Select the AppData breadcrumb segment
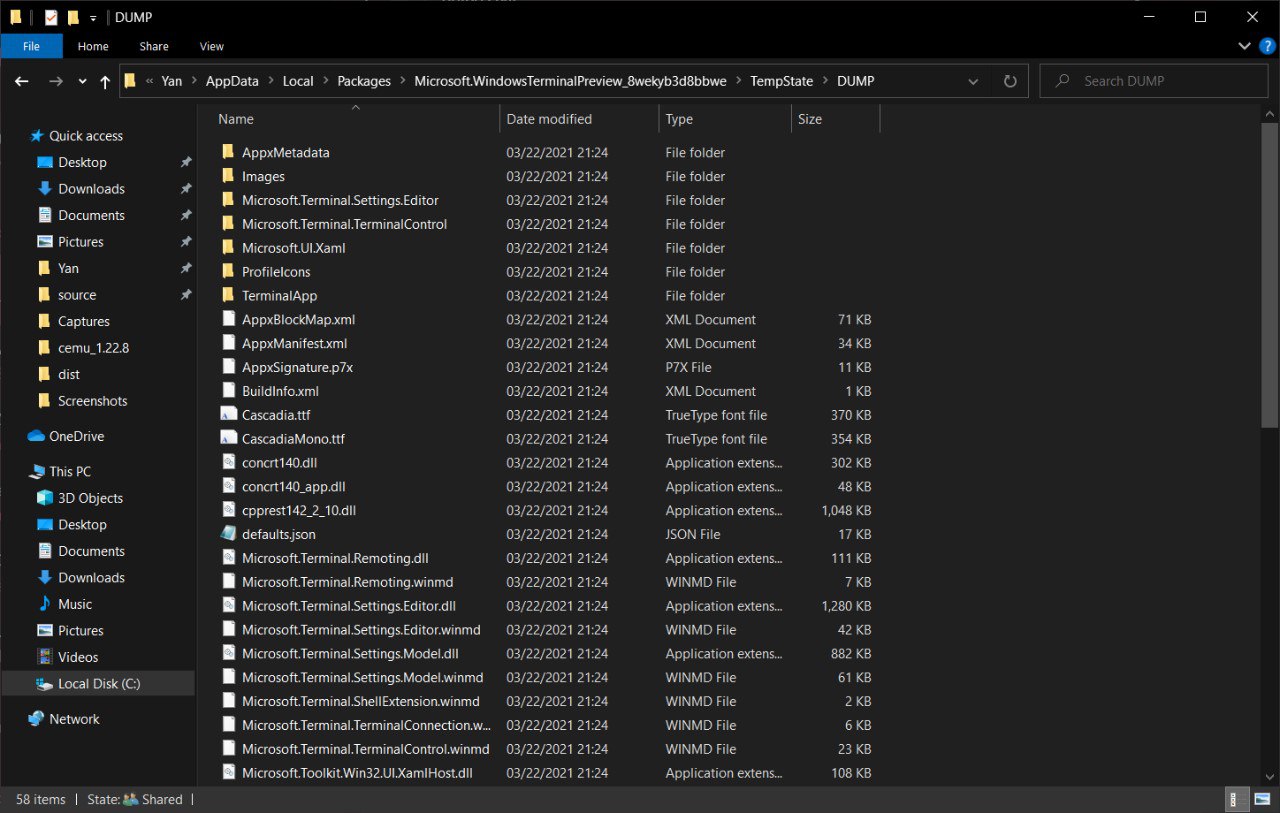This screenshot has height=813, width=1280. pos(232,81)
